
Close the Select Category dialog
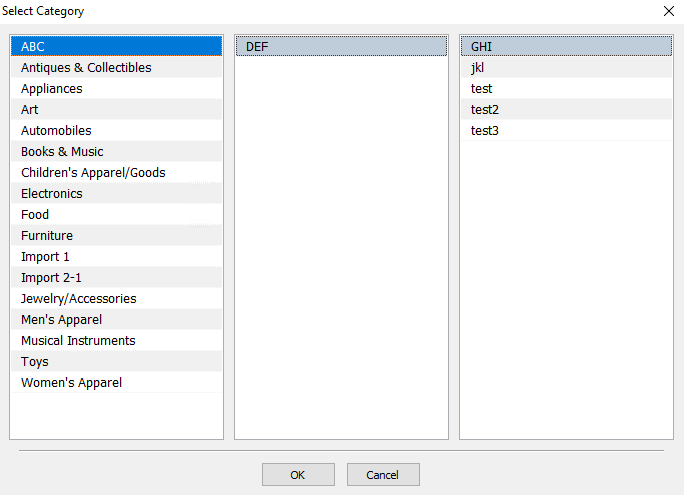[x=669, y=11]
